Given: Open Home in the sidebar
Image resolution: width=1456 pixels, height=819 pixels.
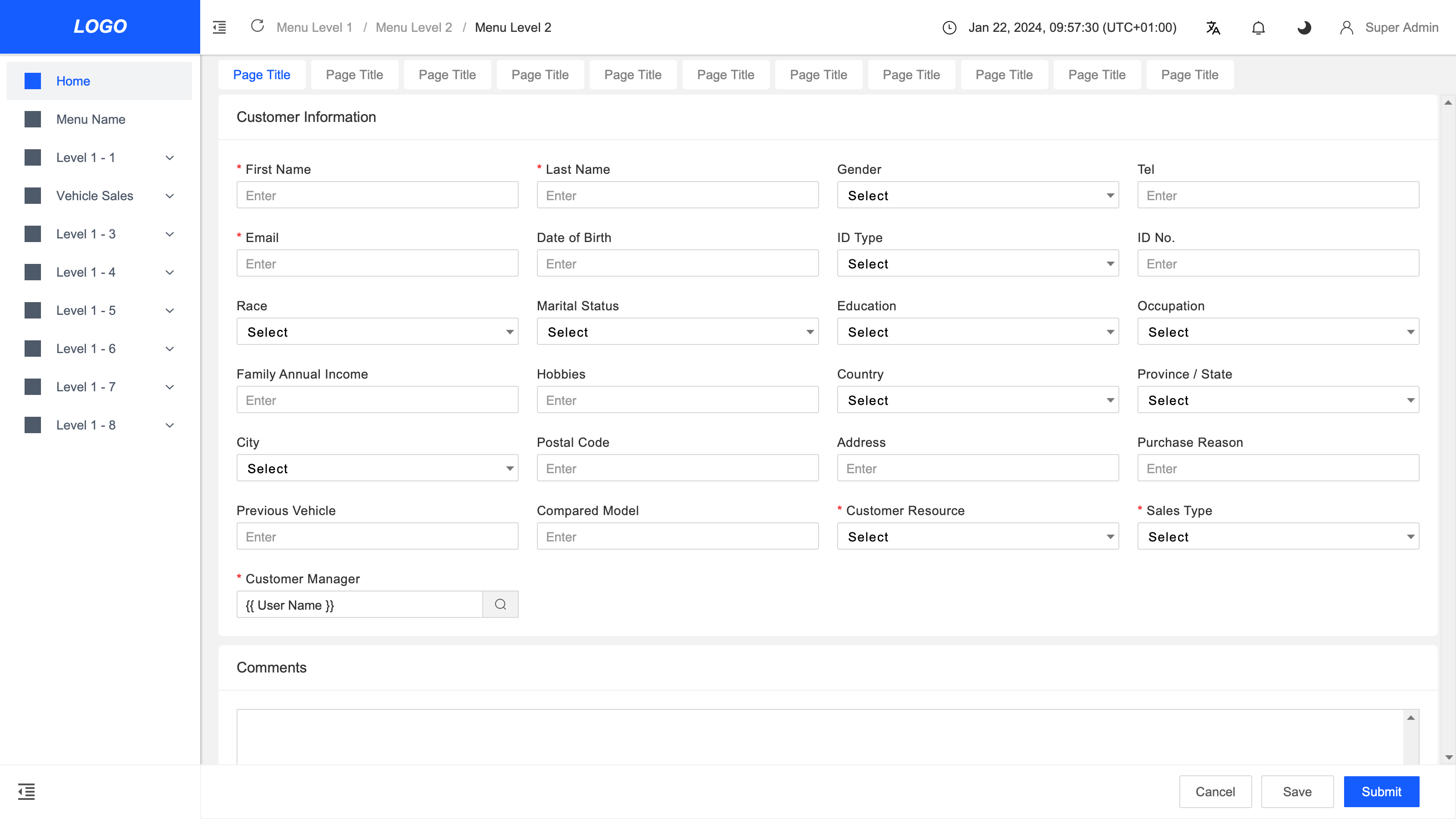Looking at the screenshot, I should click(99, 81).
